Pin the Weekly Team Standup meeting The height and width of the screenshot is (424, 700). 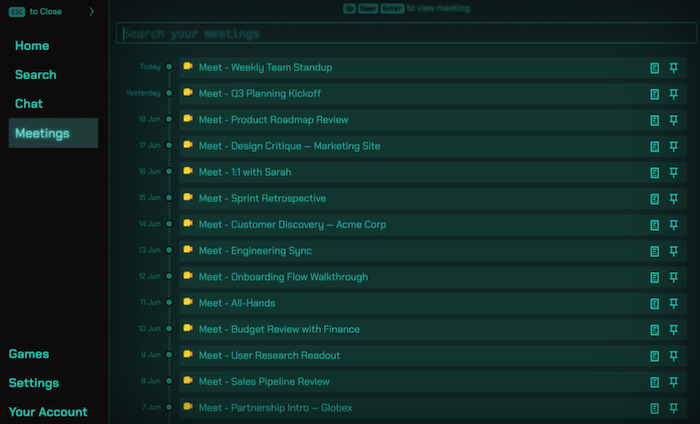click(674, 68)
